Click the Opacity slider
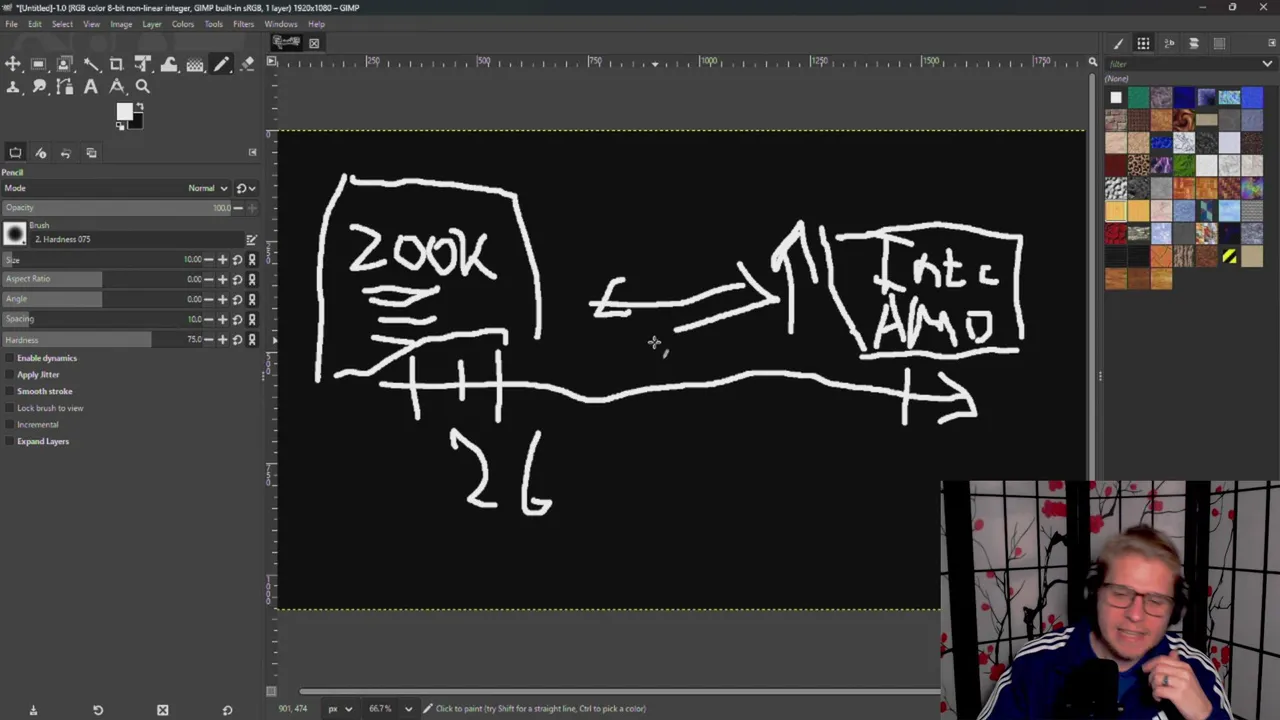The height and width of the screenshot is (720, 1280). click(117, 208)
